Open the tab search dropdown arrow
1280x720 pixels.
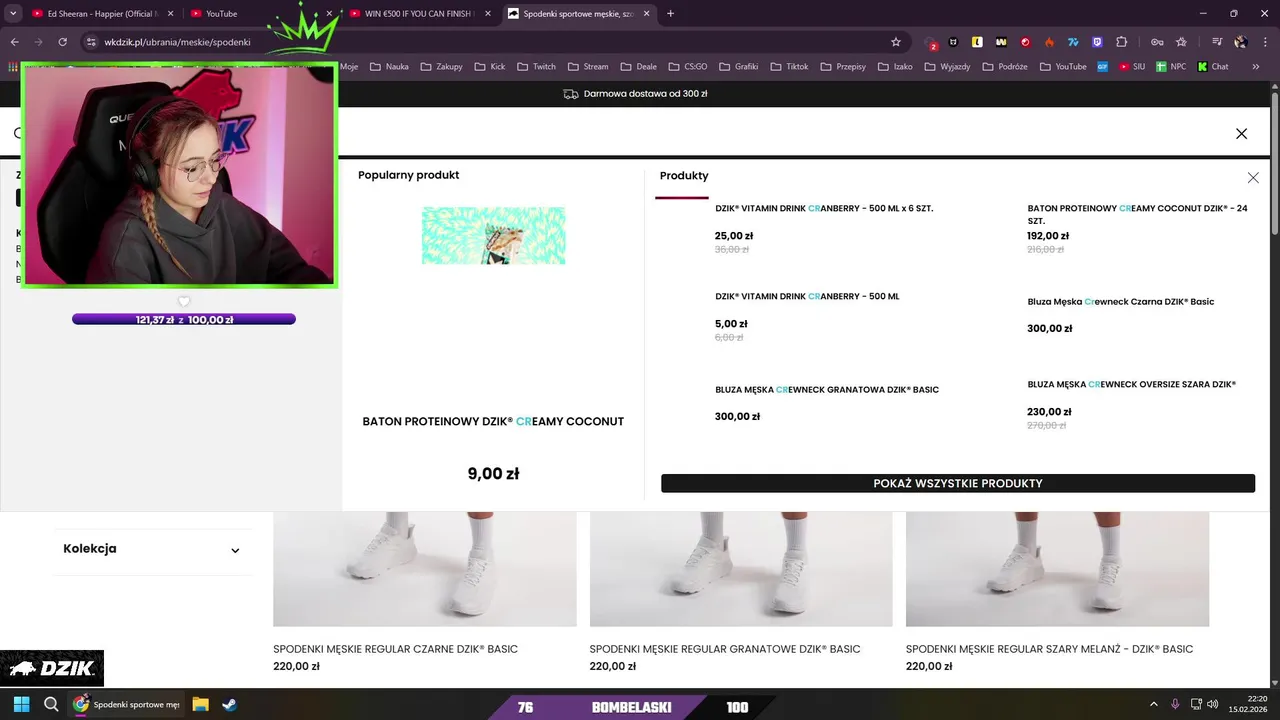[x=13, y=14]
